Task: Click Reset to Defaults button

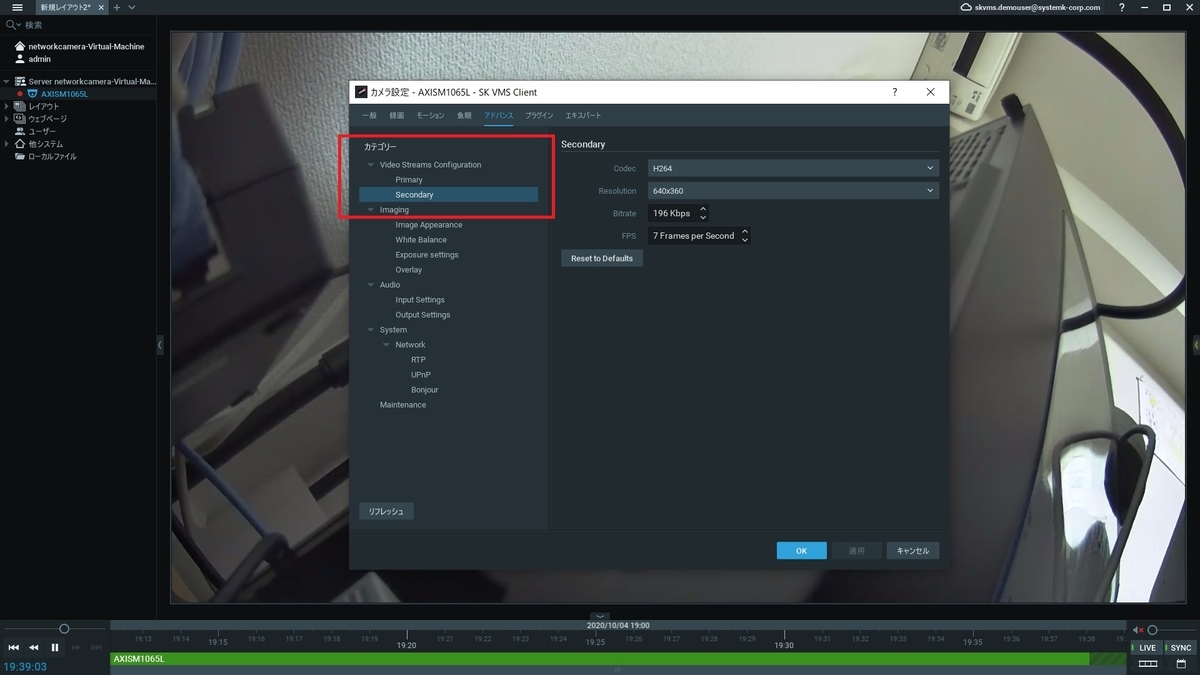Action: [602, 258]
